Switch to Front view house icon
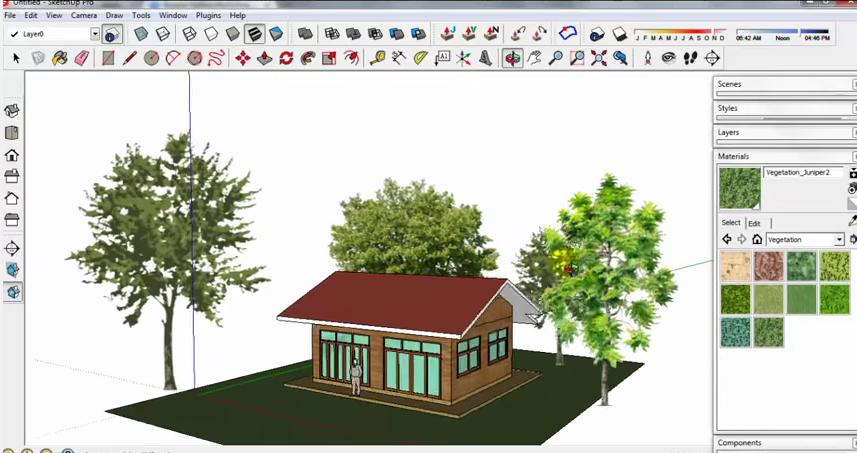Viewport: 857px width, 453px height. 12,155
